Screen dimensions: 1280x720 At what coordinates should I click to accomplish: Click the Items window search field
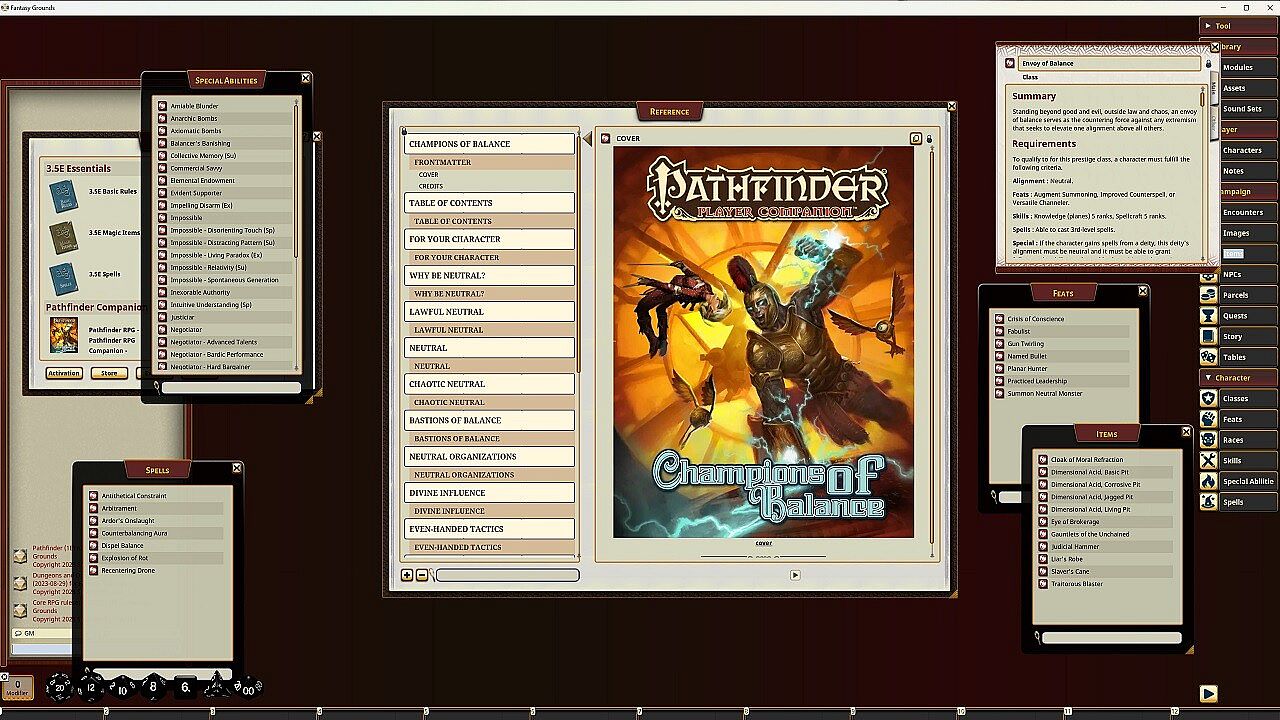point(1112,637)
